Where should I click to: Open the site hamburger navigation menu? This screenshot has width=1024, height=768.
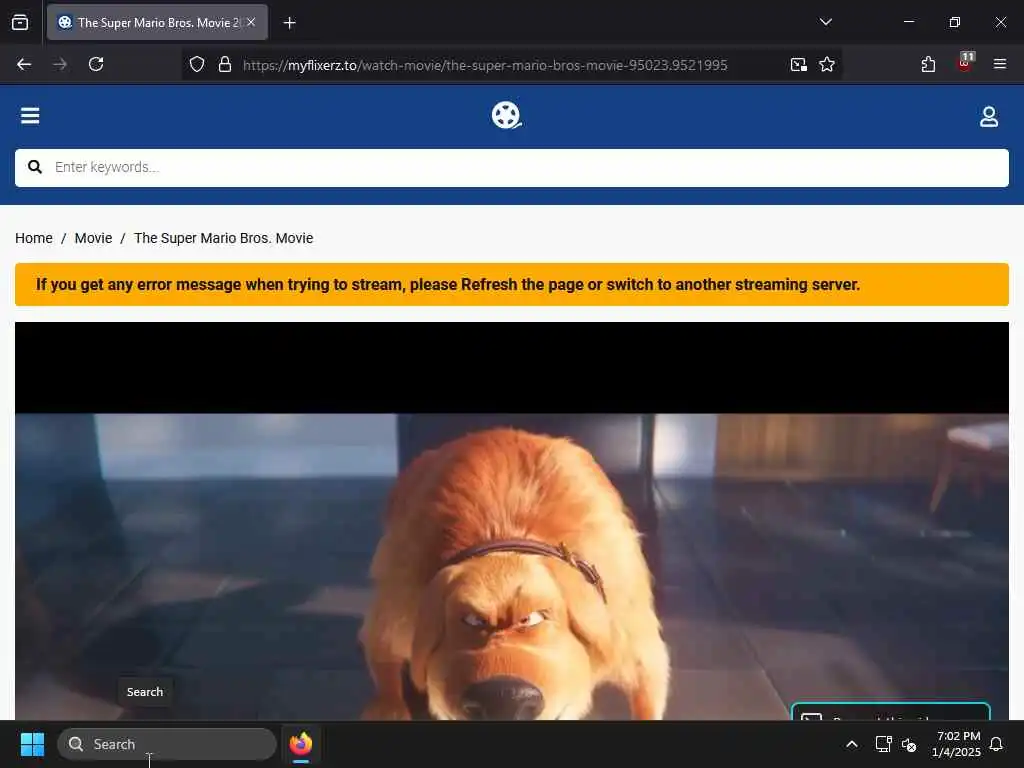[x=30, y=116]
